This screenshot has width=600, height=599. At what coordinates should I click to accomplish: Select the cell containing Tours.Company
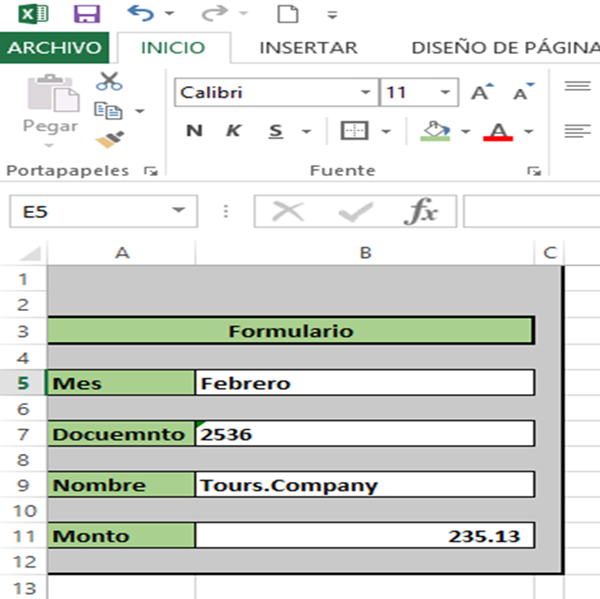point(365,485)
